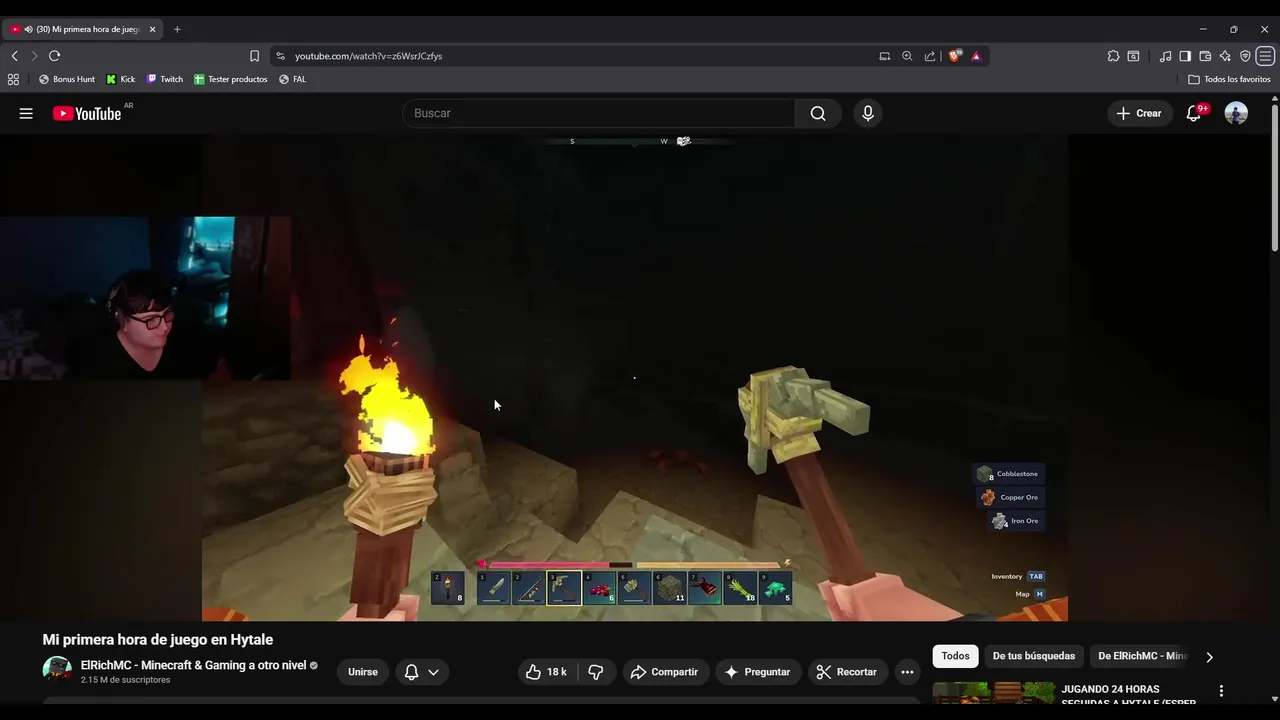Screen dimensions: 1280x720
Task: Share the page via the share icon
Action: click(930, 56)
